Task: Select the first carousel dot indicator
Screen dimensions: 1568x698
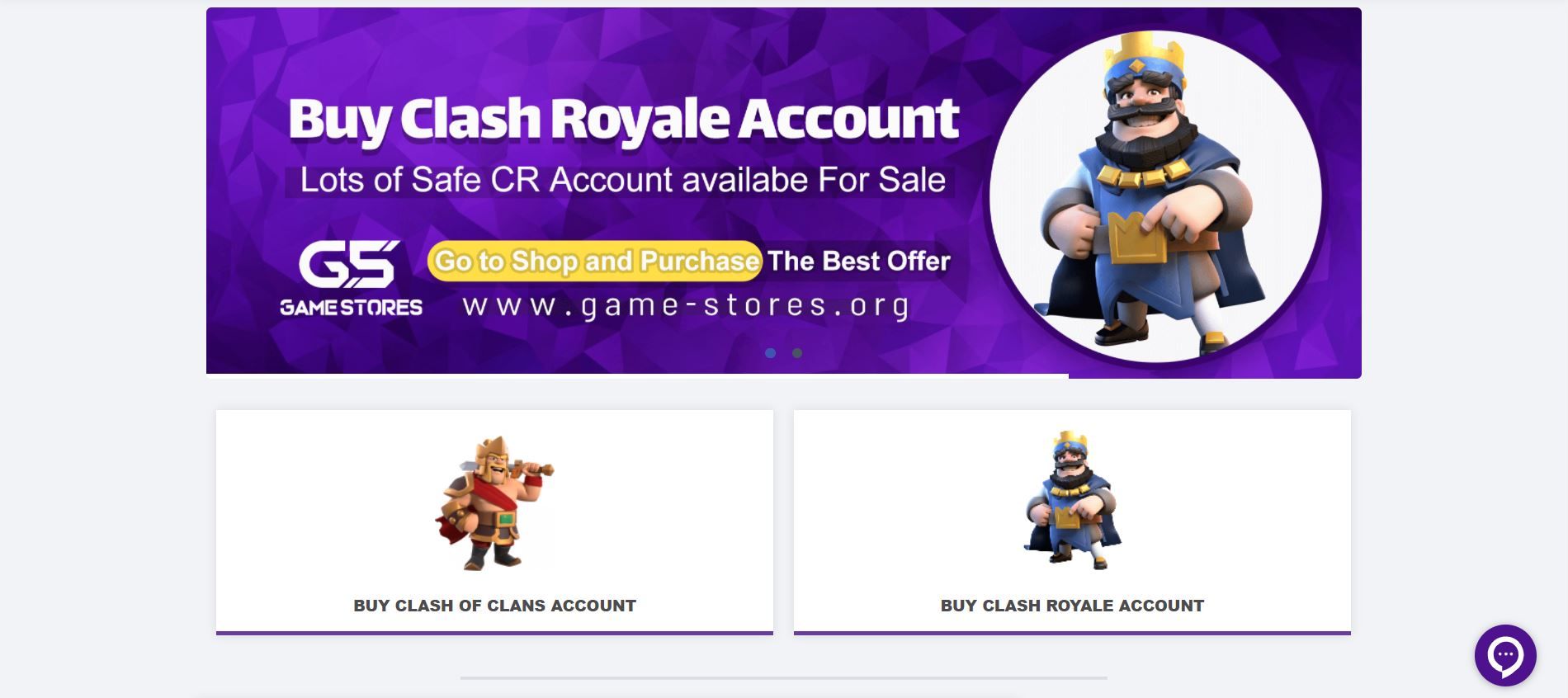Action: (x=770, y=353)
